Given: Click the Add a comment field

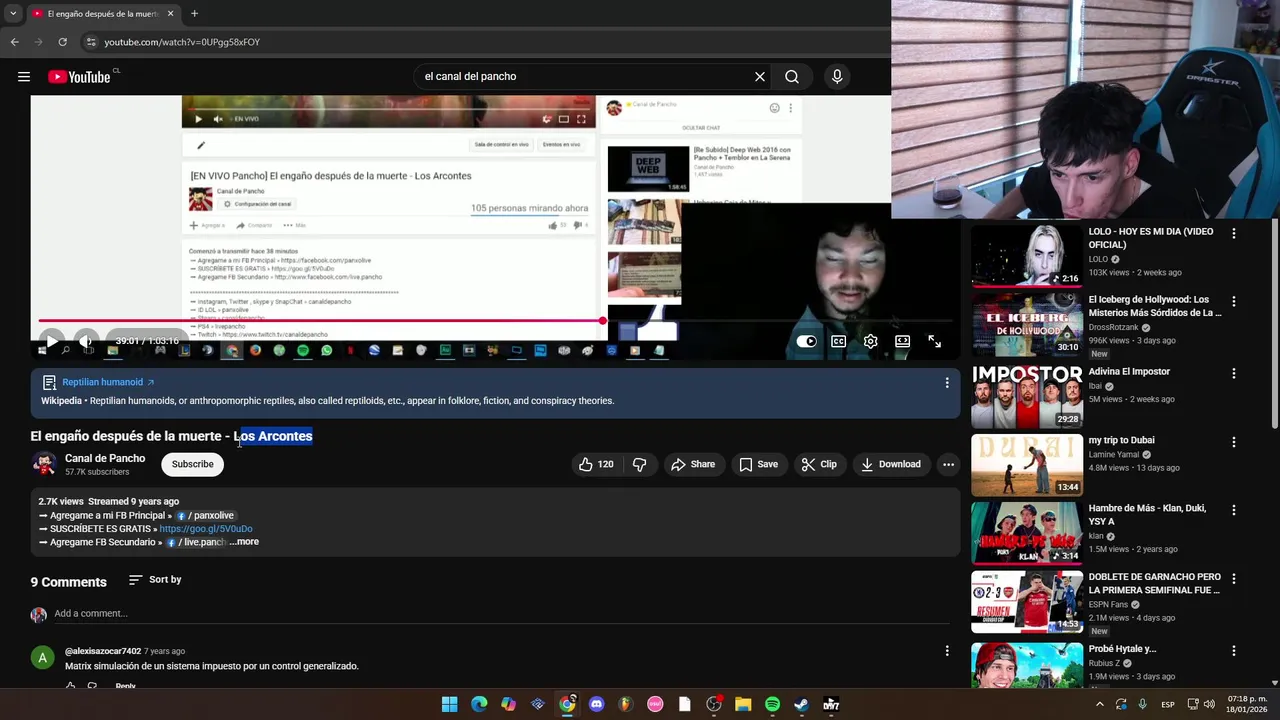Looking at the screenshot, I should 500,614.
